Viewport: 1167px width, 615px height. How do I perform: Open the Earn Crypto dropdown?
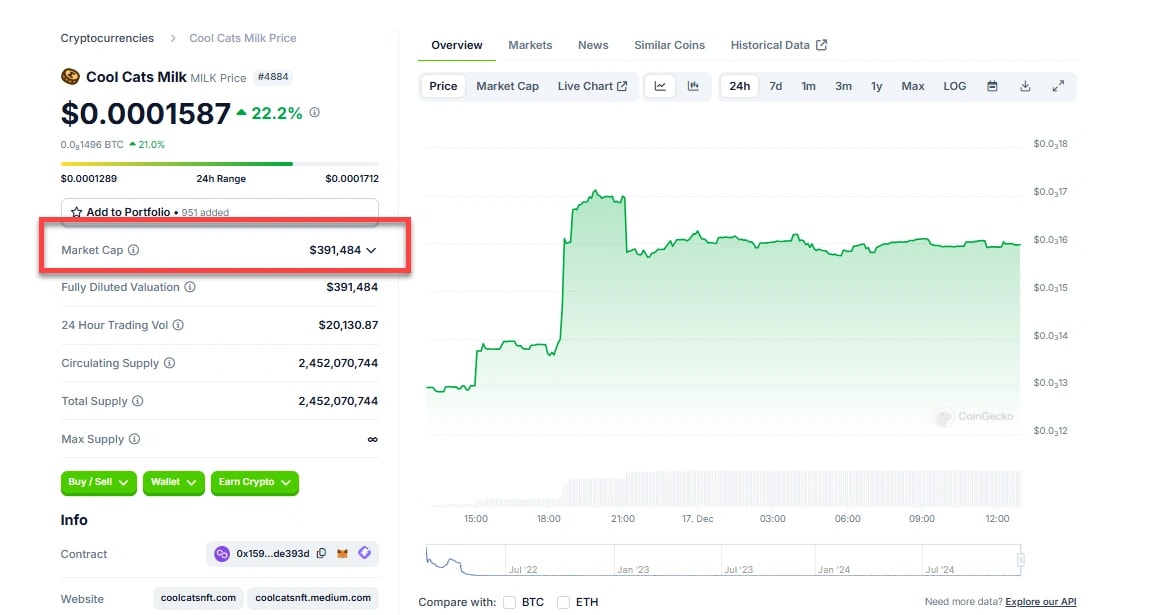255,483
